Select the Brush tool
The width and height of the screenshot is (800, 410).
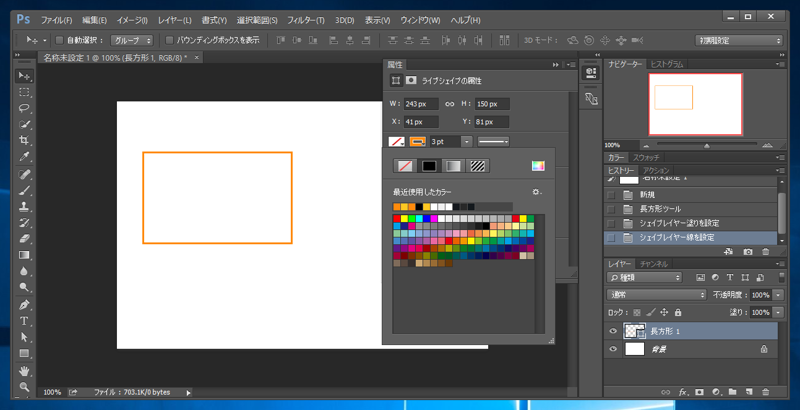coord(24,191)
